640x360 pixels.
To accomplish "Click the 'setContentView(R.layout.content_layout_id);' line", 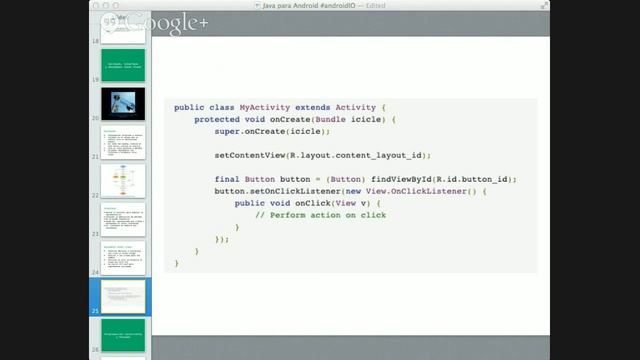I will point(322,156).
